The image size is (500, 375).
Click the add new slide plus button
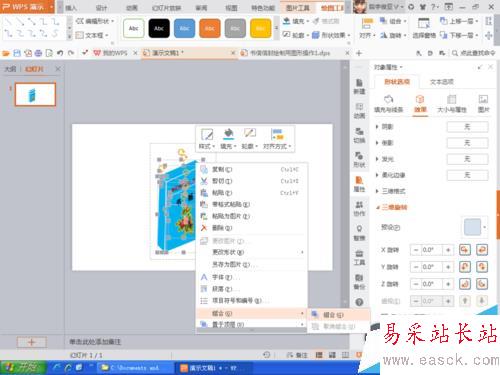(x=32, y=342)
